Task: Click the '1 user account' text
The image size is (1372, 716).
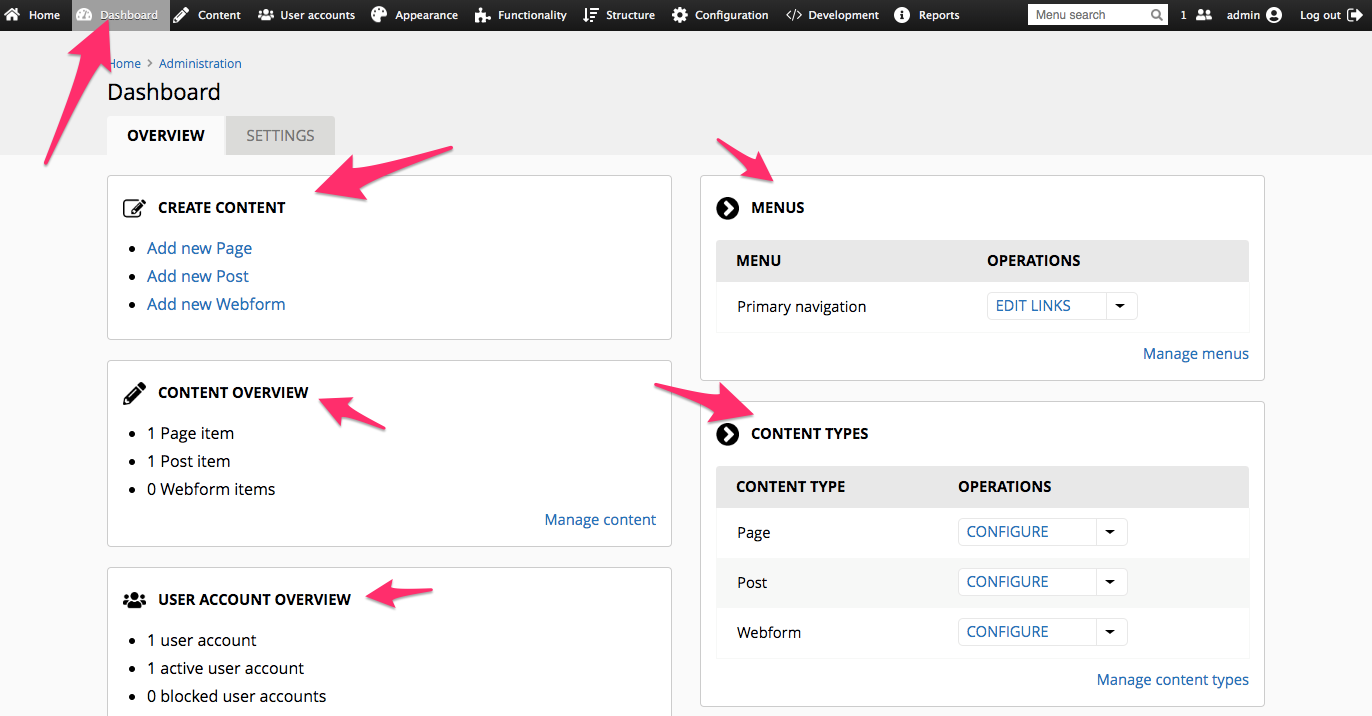Action: (201, 640)
